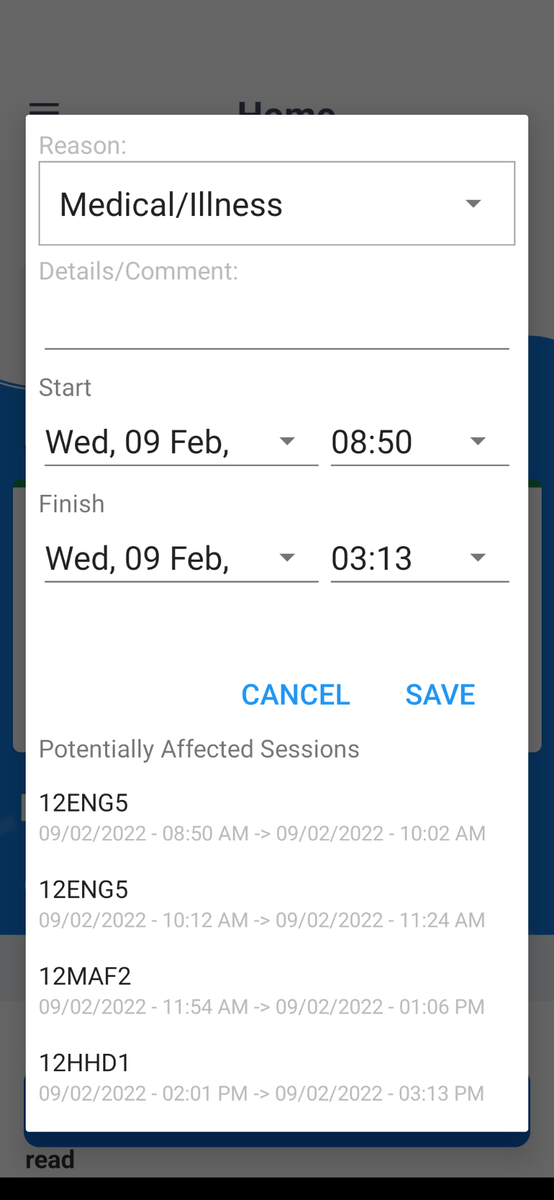Open the Finish date Wed, 09 Feb selector
This screenshot has width=554, height=1200.
pos(181,558)
